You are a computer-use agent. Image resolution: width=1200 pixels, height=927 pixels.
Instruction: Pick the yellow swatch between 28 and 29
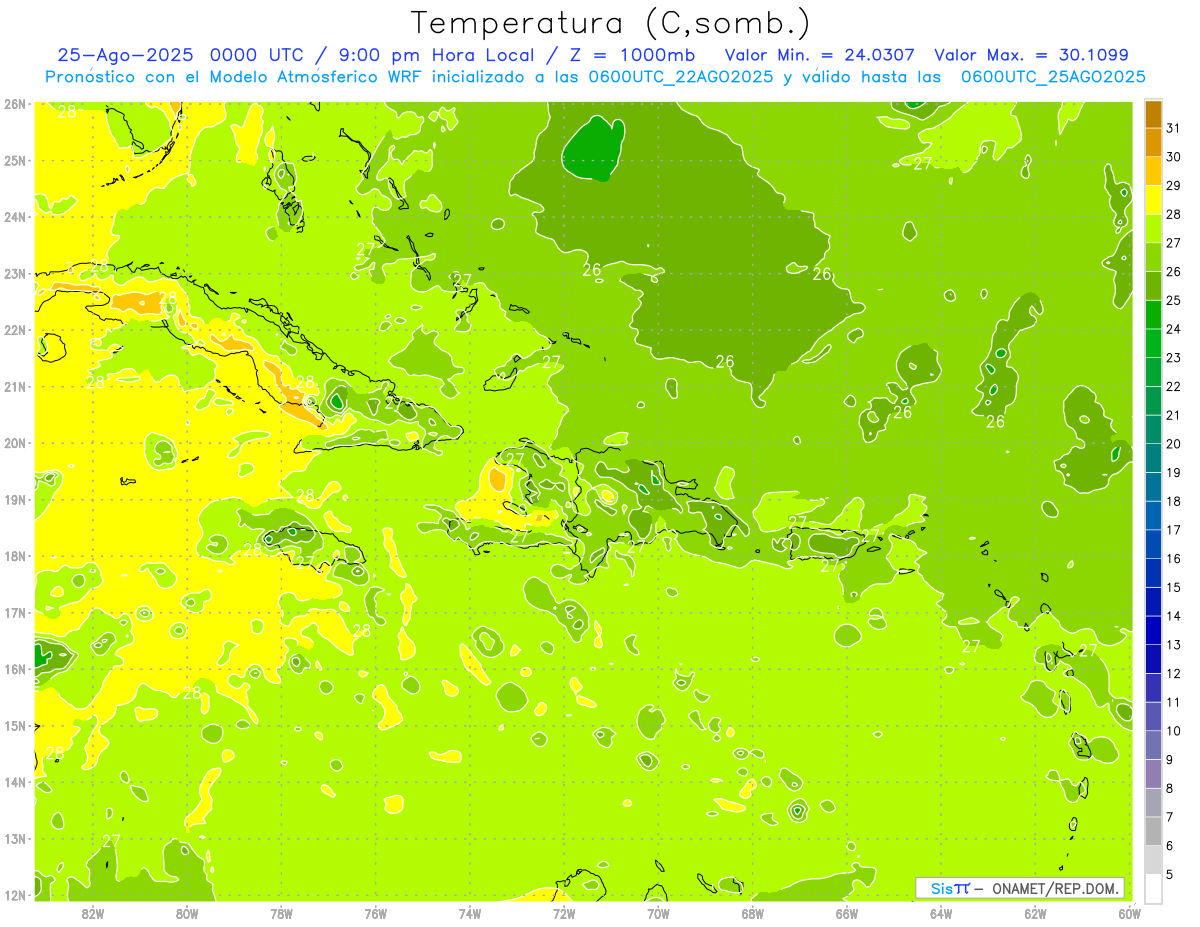[1153, 199]
